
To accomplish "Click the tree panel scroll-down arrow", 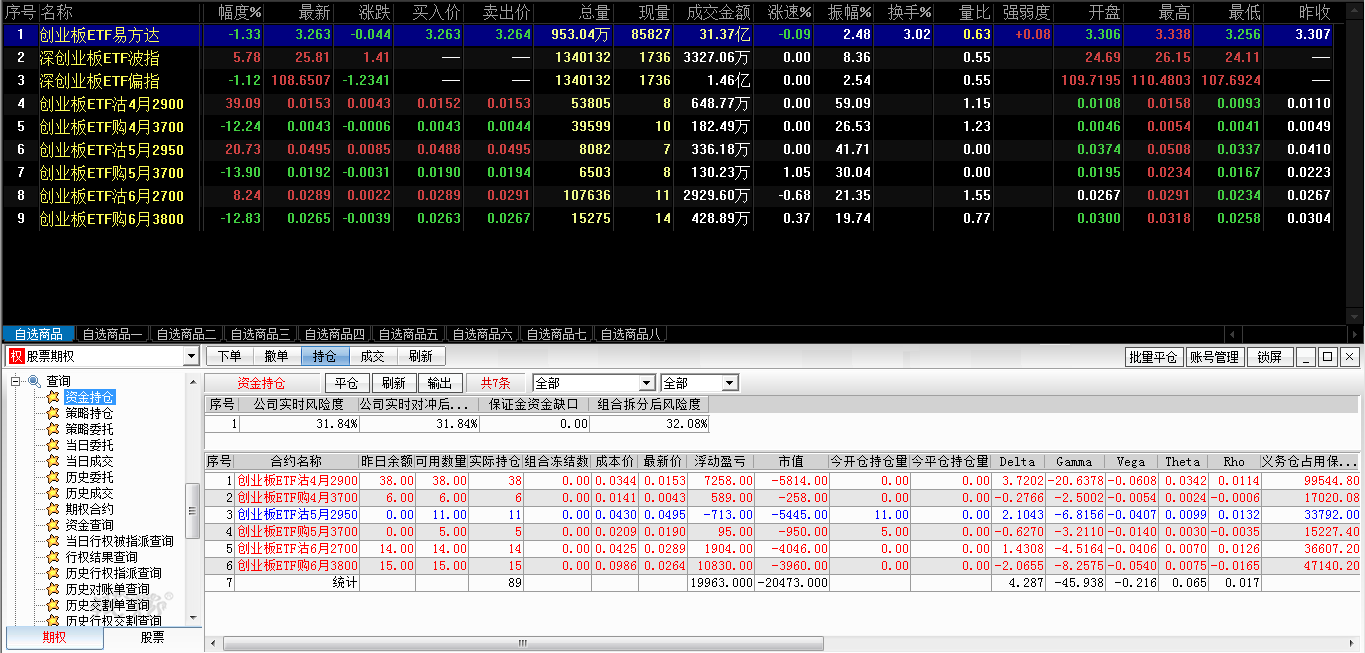I will (194, 620).
